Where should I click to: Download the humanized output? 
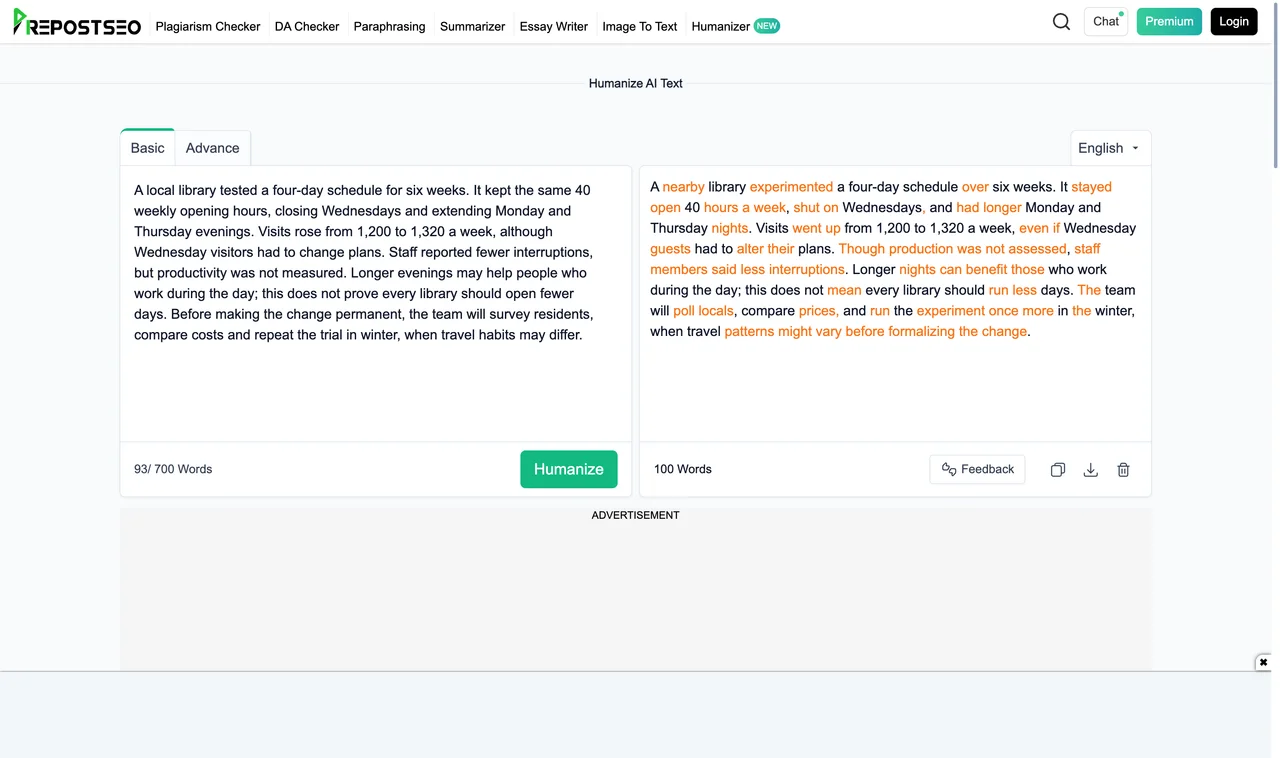click(1091, 470)
